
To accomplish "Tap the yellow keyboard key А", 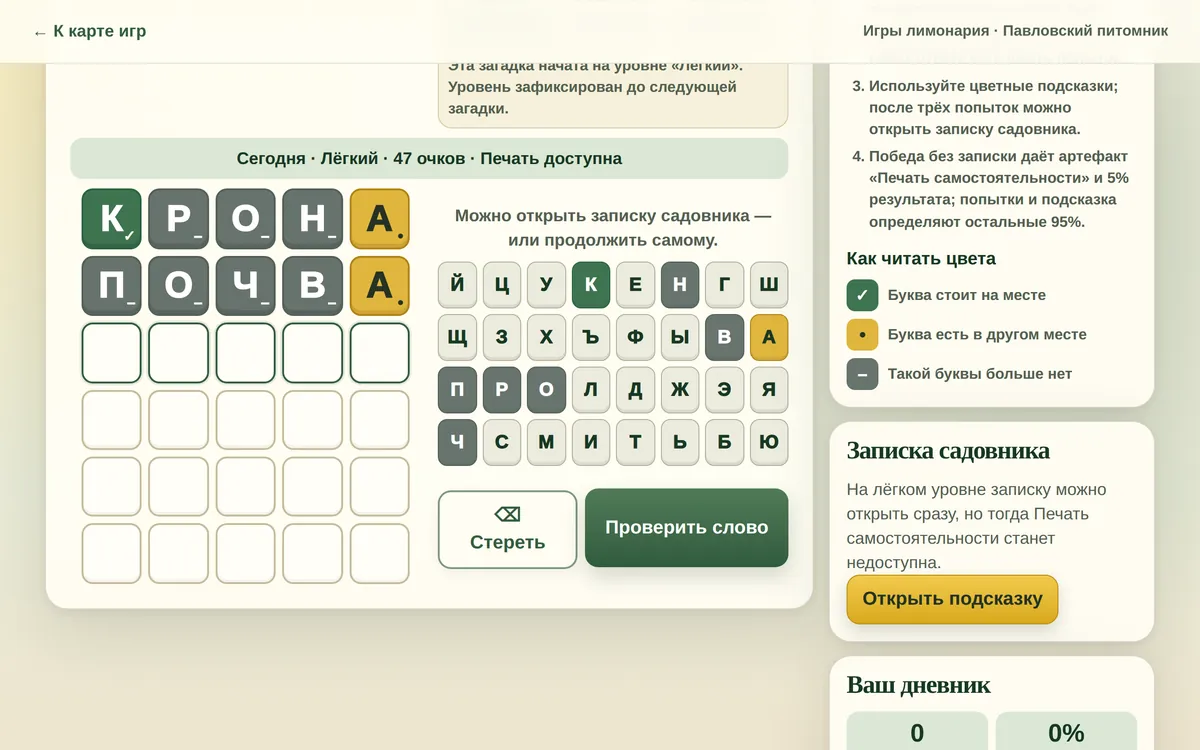I will [x=769, y=337].
